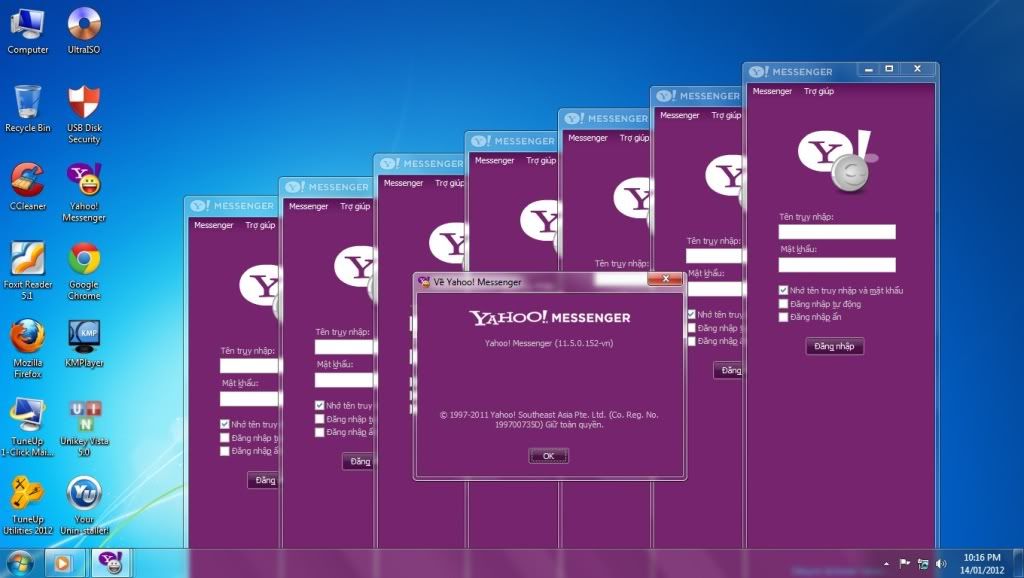Click the Y! title icon of leftmost Messenger window
Viewport: 1024px width, 578px height.
[x=199, y=206]
